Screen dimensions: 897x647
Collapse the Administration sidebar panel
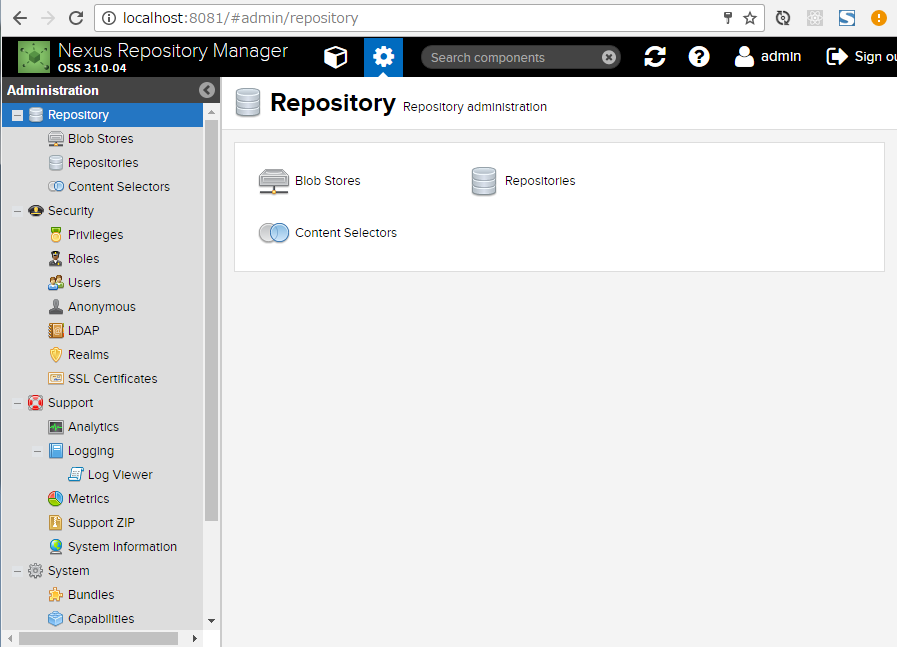click(206, 90)
